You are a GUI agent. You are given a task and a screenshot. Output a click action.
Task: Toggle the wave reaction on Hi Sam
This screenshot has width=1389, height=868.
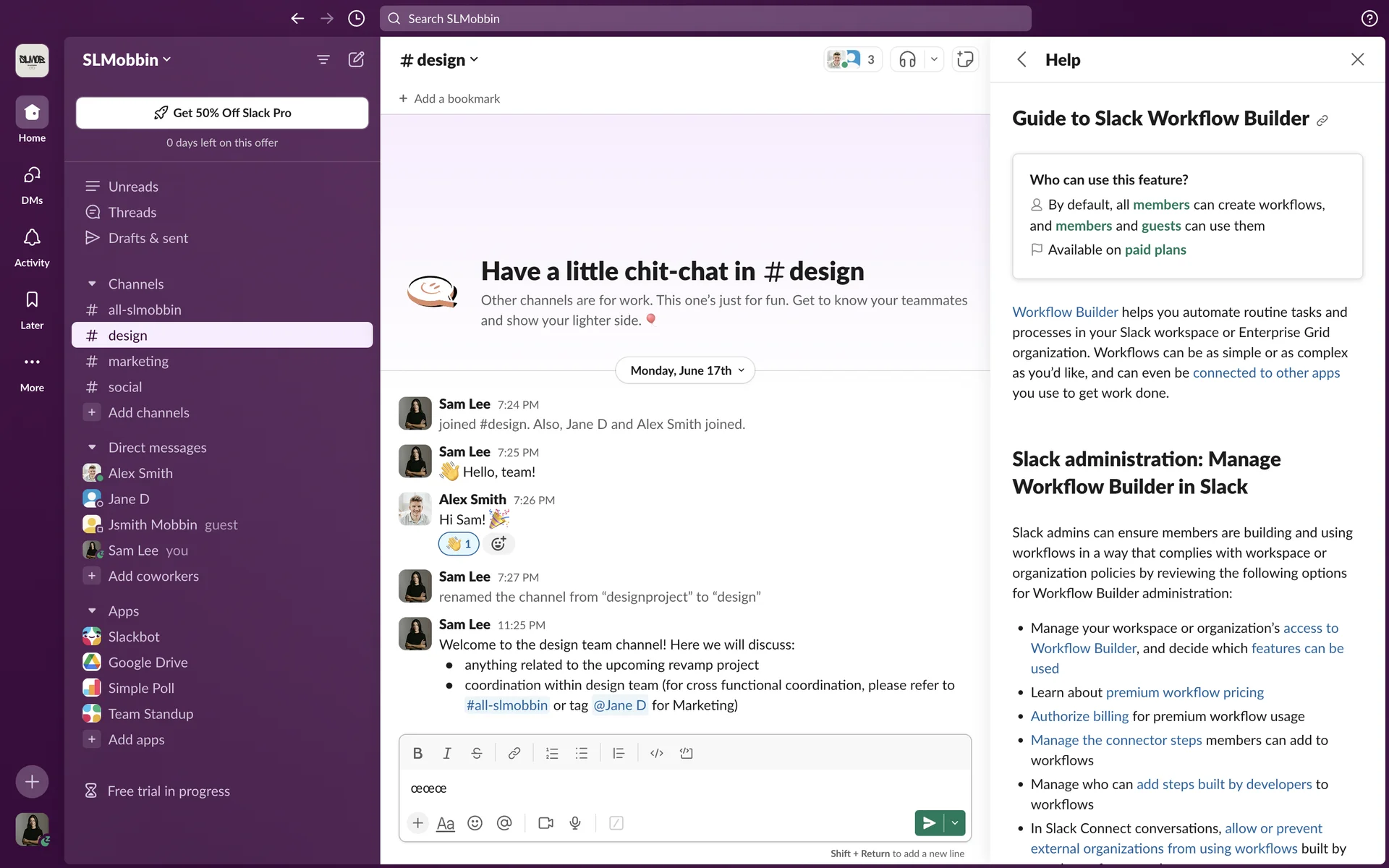coord(459,544)
